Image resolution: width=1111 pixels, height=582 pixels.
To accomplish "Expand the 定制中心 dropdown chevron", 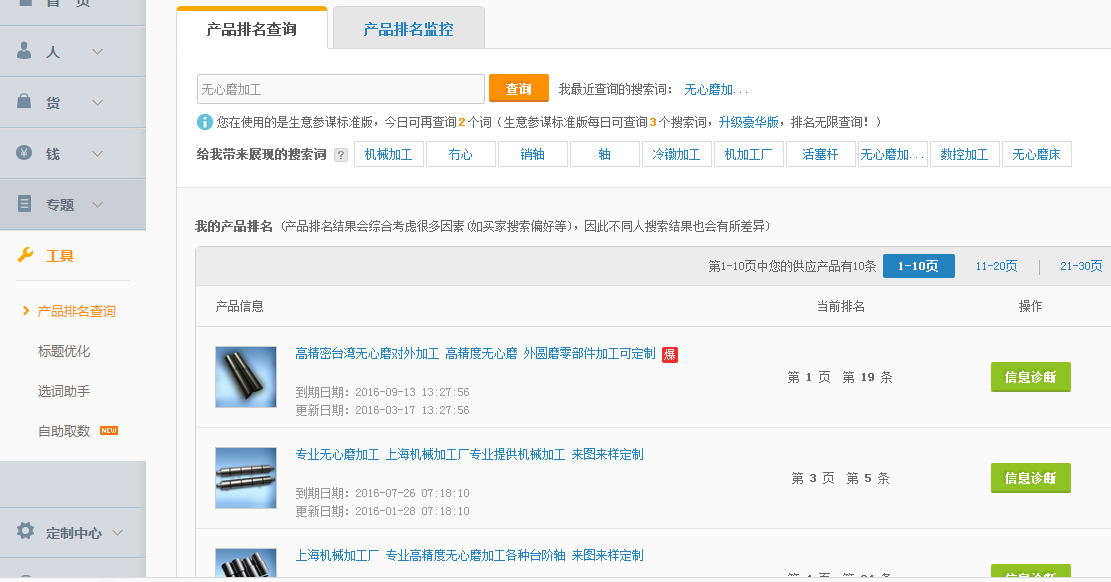I will [x=117, y=533].
